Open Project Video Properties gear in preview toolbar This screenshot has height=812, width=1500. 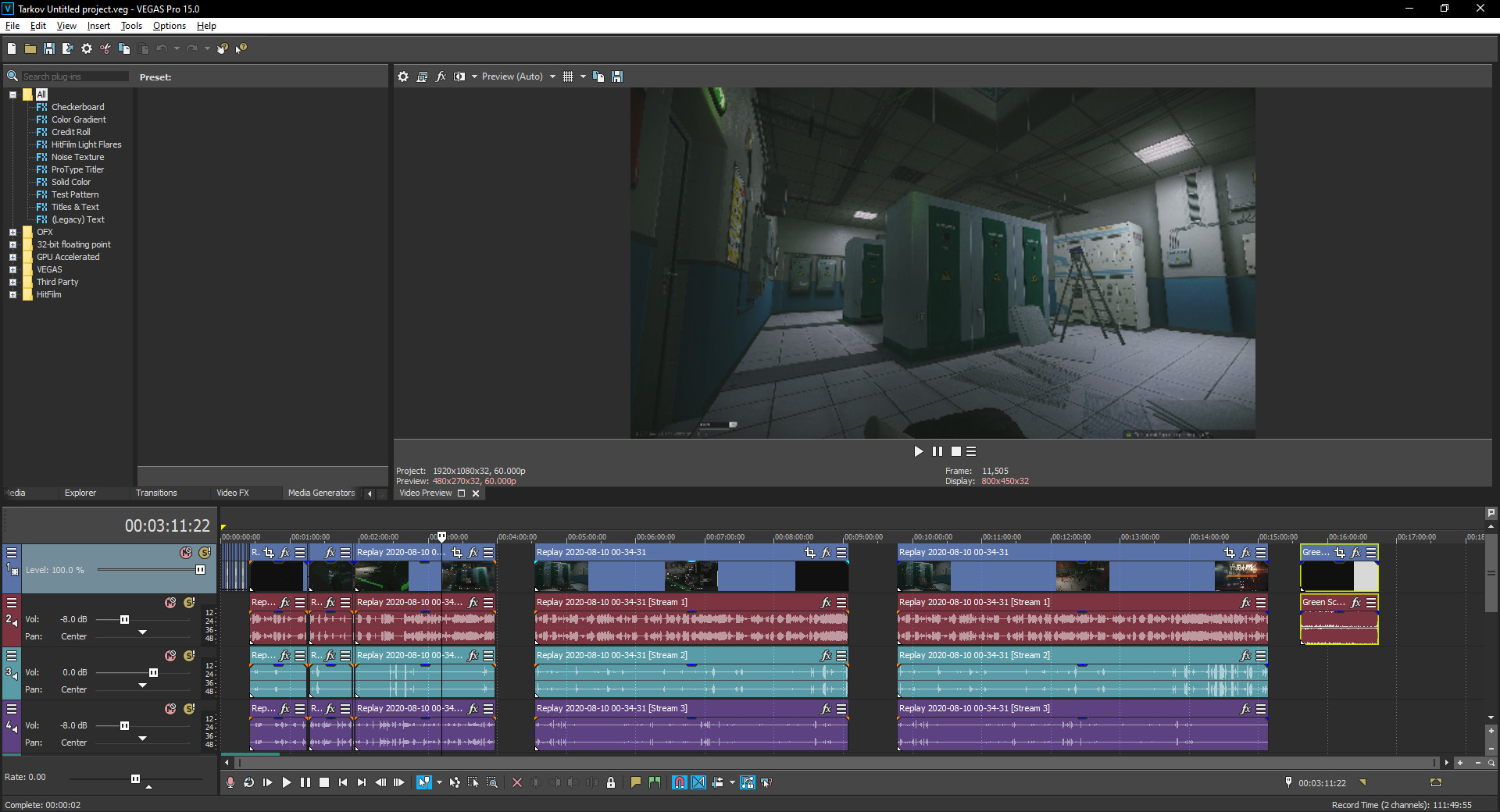(403, 77)
